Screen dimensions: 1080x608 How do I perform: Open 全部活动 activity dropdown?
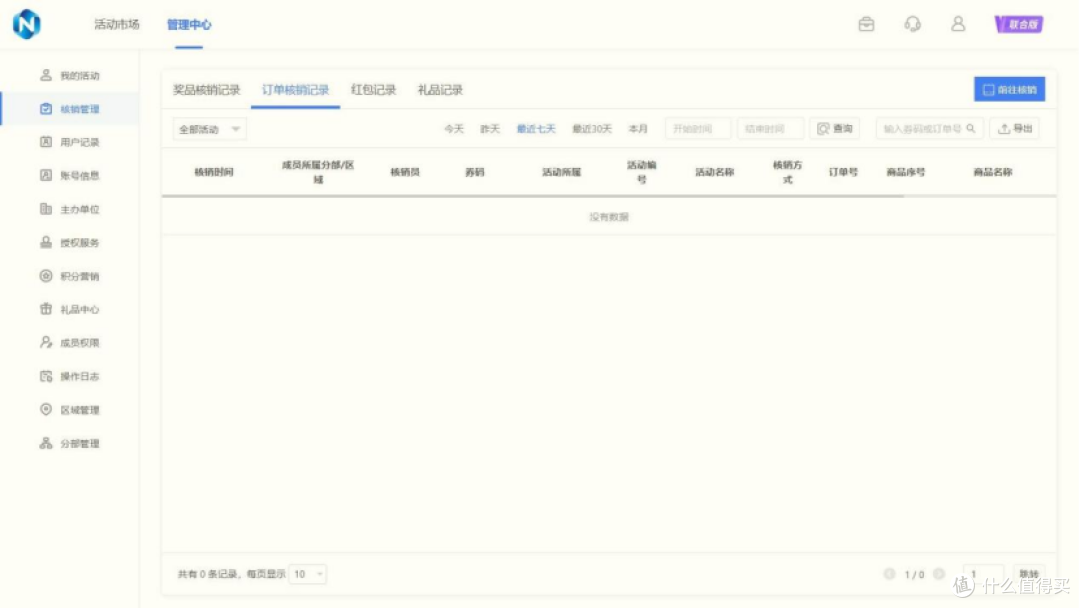click(x=209, y=129)
